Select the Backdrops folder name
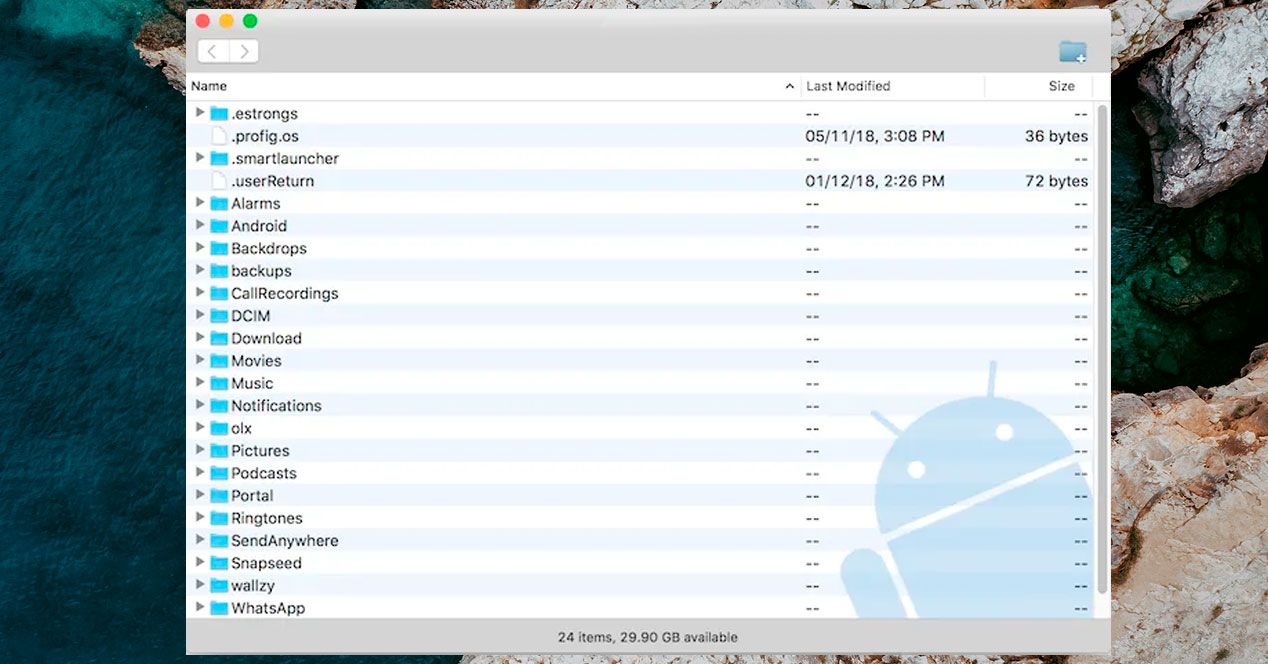The width and height of the screenshot is (1268, 664). point(269,248)
